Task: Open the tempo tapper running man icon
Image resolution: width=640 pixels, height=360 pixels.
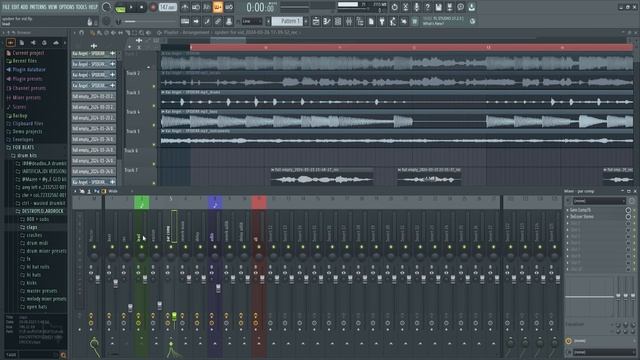Action: pos(393,21)
